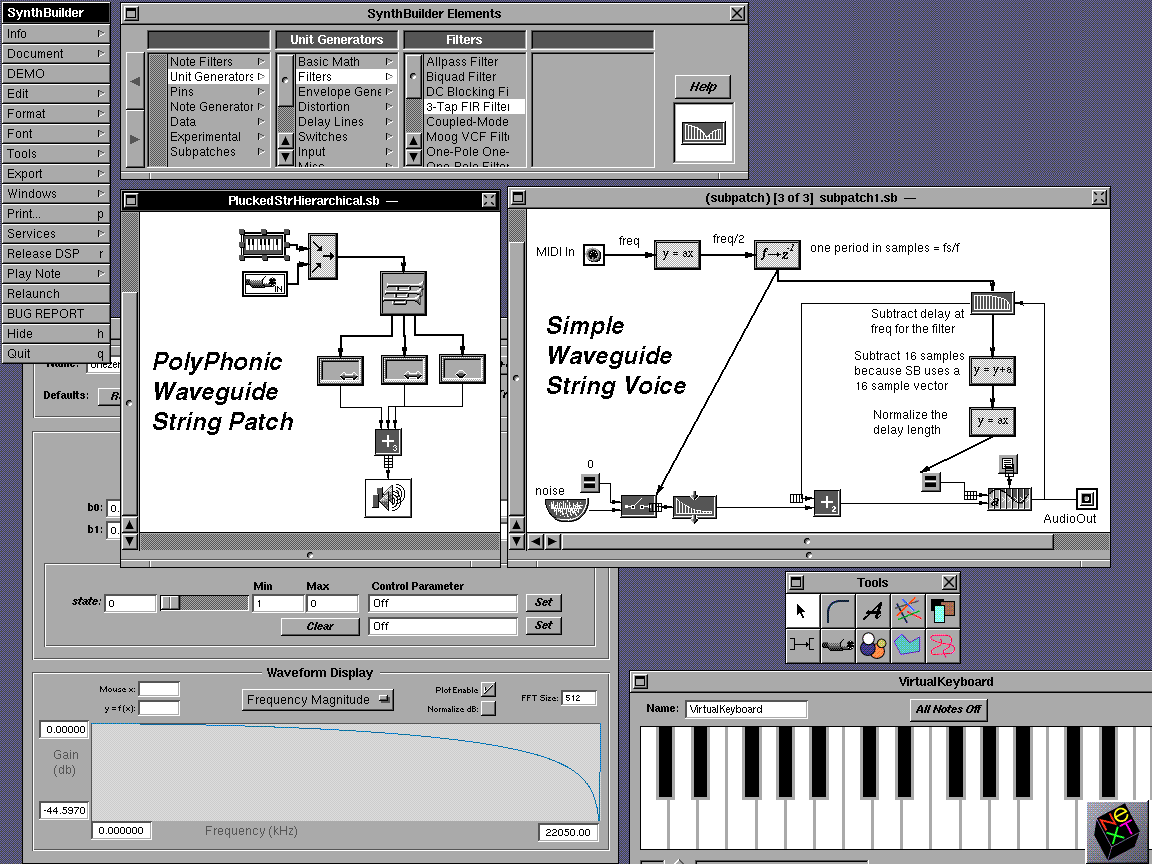The image size is (1152, 864).
Task: Select the arrow pointer tool in Tools palette
Action: 802,611
